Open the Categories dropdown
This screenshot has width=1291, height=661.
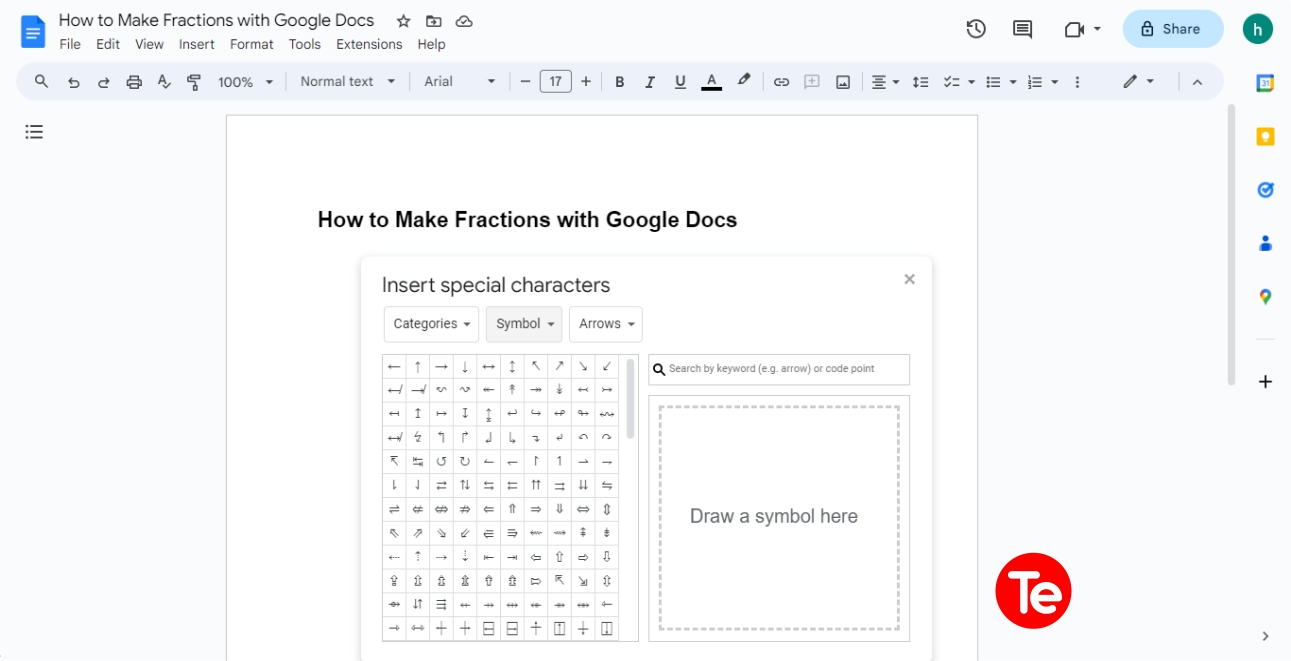click(x=431, y=324)
